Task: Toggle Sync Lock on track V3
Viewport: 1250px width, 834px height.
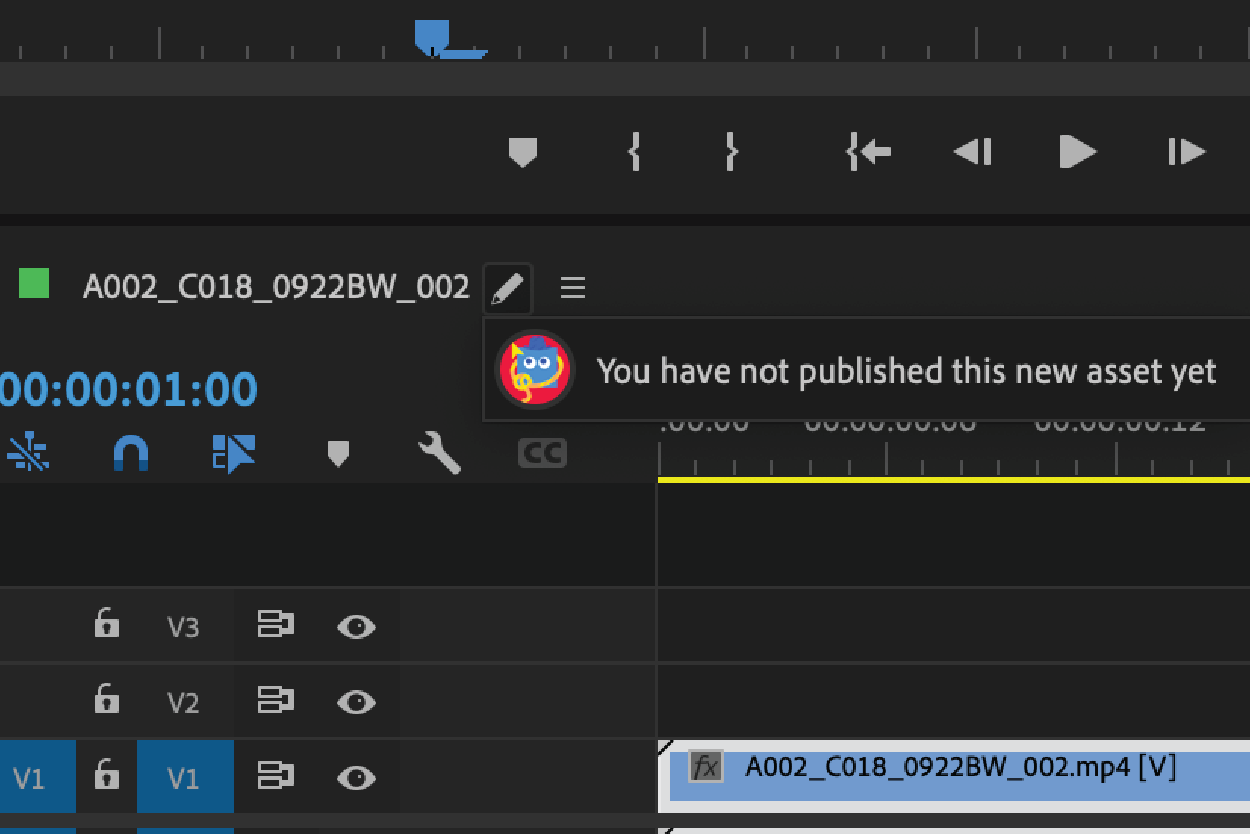Action: [x=275, y=626]
